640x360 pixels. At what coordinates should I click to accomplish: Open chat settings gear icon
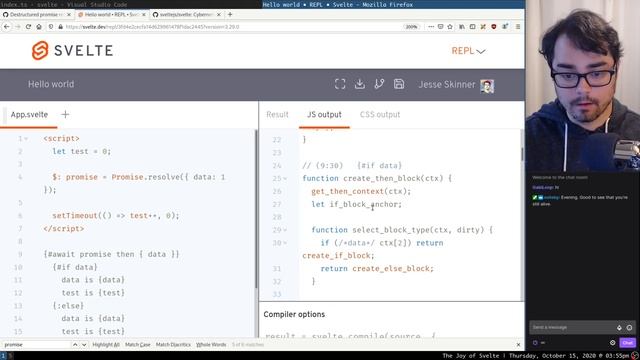click(x=613, y=343)
